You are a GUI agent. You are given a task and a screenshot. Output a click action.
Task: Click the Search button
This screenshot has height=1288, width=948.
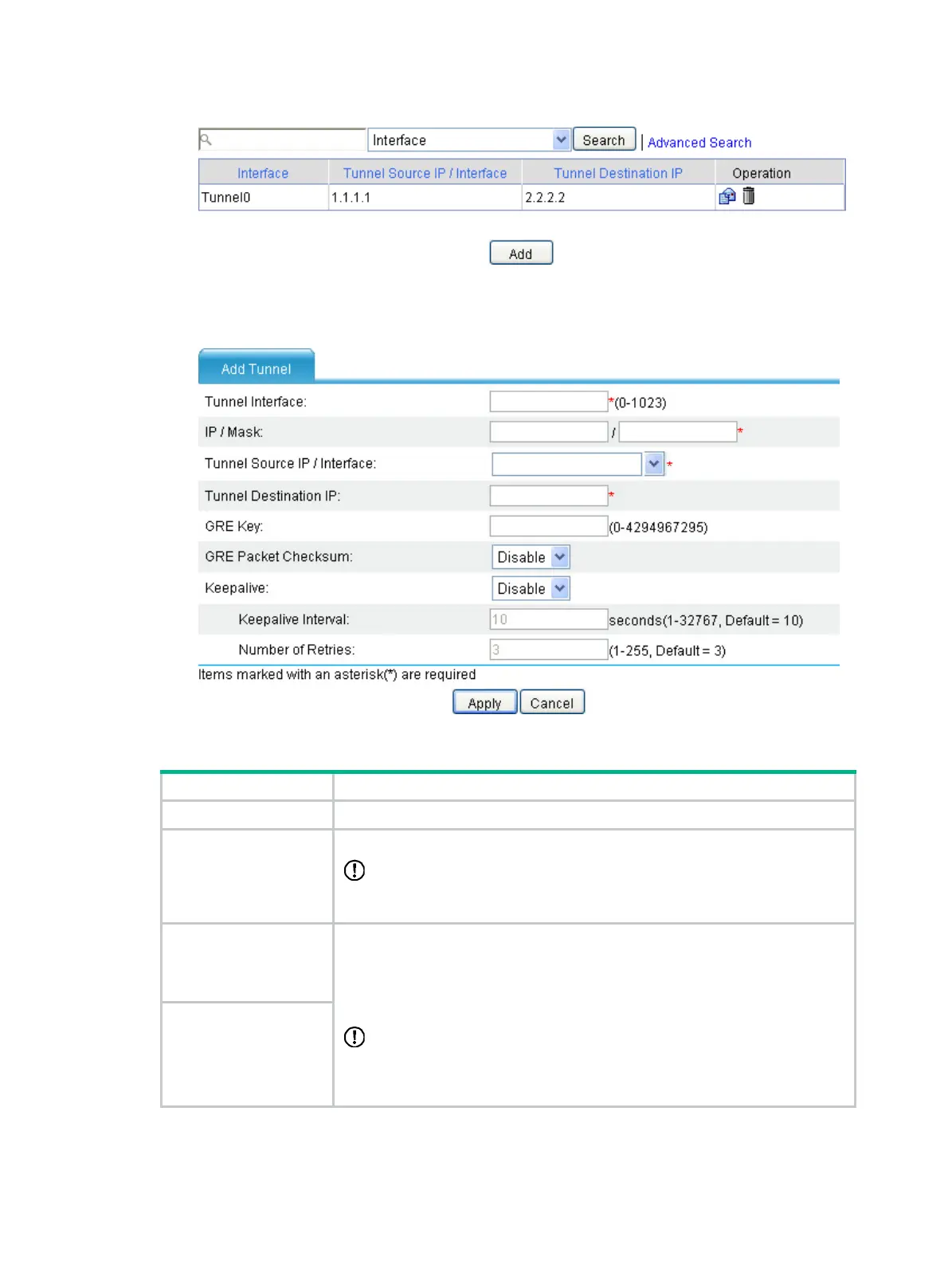coord(604,139)
